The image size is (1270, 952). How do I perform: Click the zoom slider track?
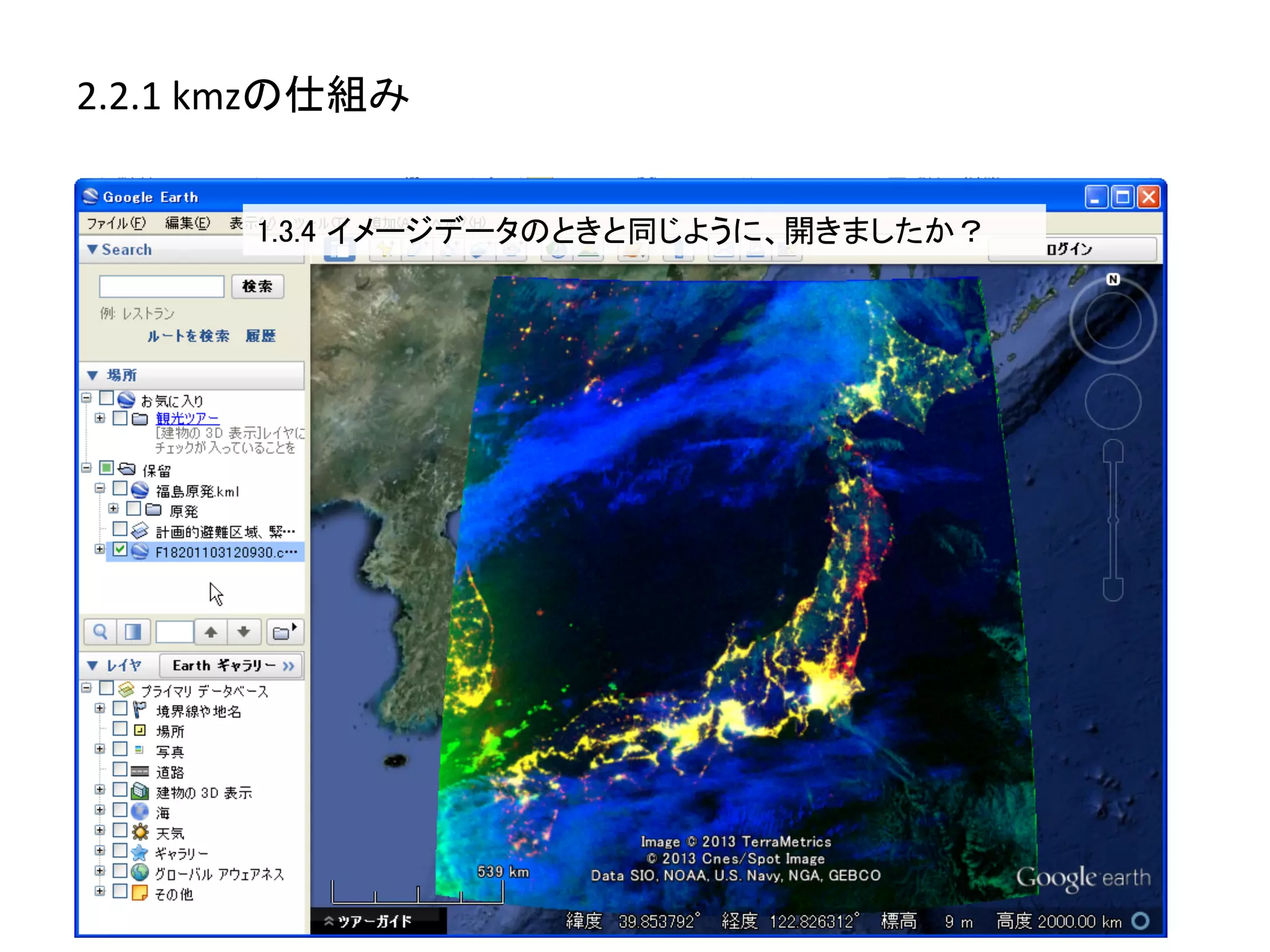[1113, 520]
